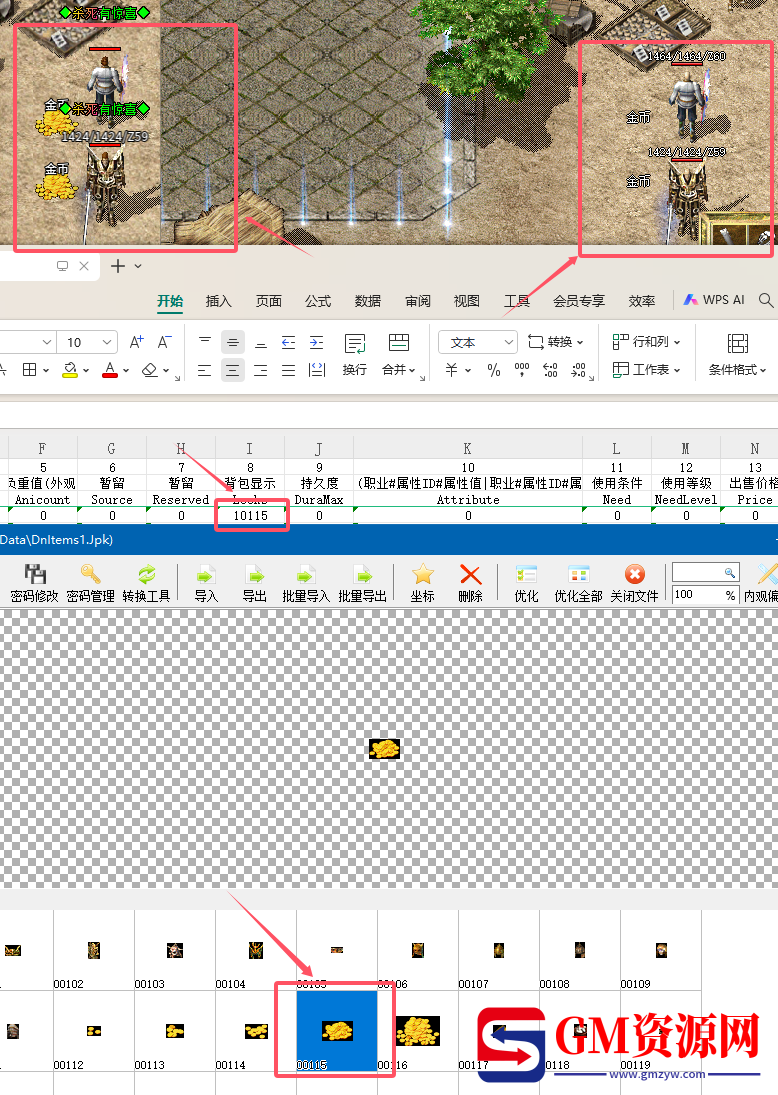
Task: Apply justify alignment in WPS ribbon
Action: click(x=288, y=370)
